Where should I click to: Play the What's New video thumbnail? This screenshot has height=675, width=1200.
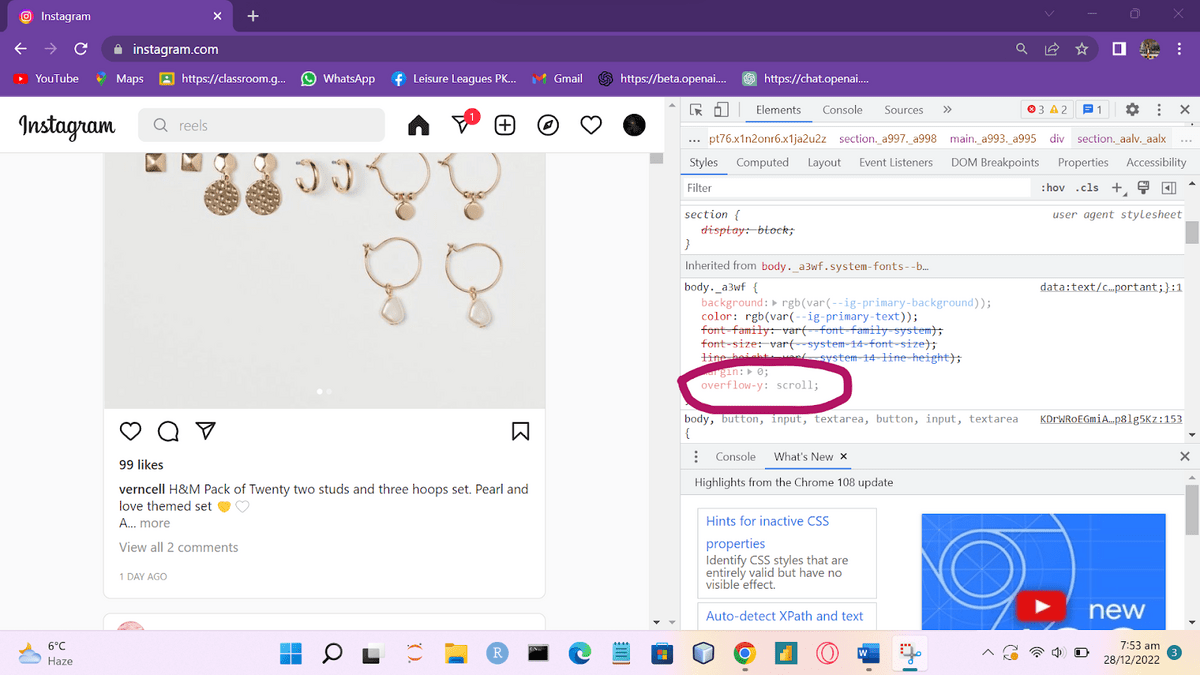pyautogui.click(x=1043, y=607)
